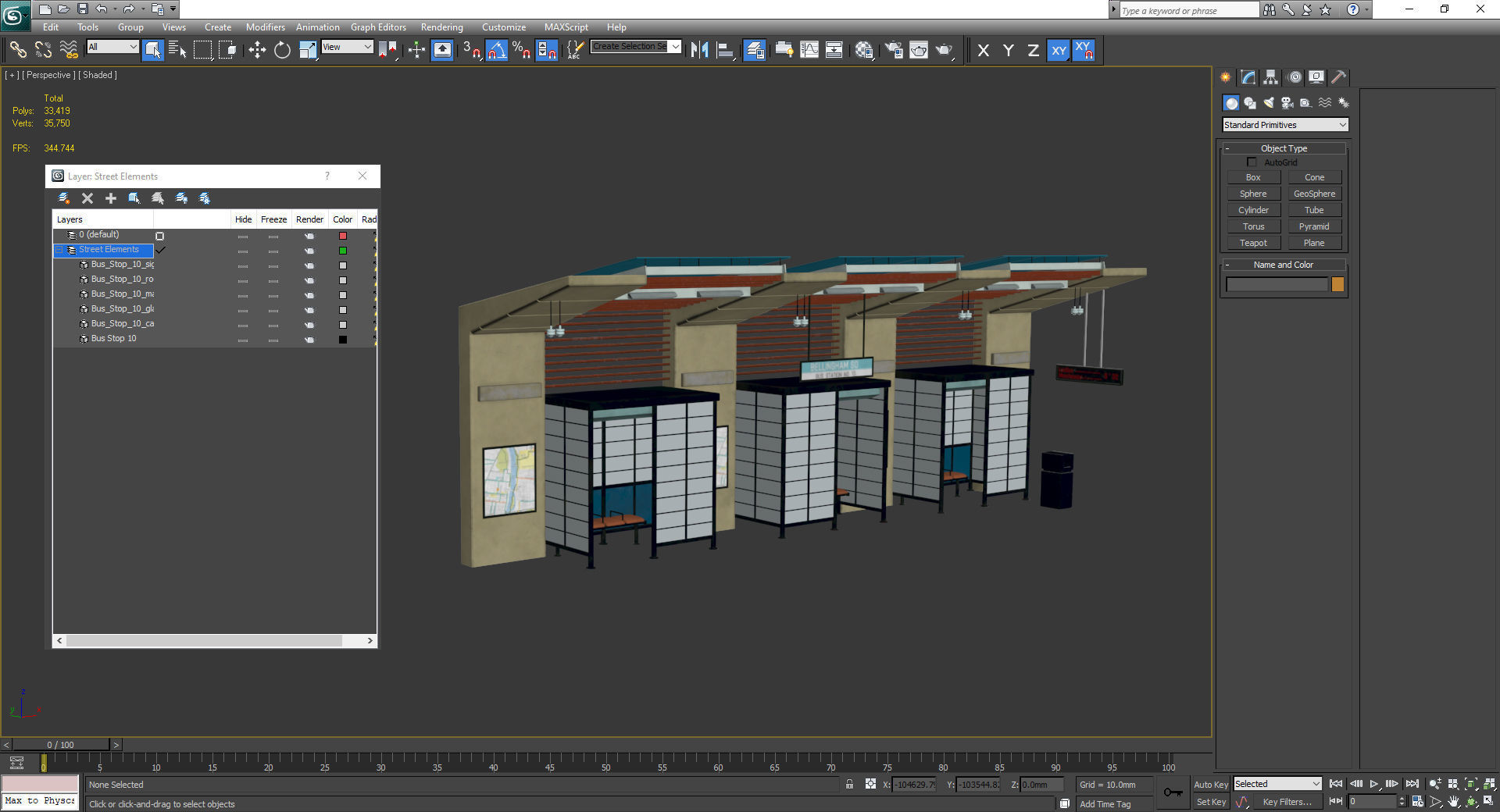Open the Rendered Frame Window icon
This screenshot has height=812, width=1500.
(x=919, y=50)
